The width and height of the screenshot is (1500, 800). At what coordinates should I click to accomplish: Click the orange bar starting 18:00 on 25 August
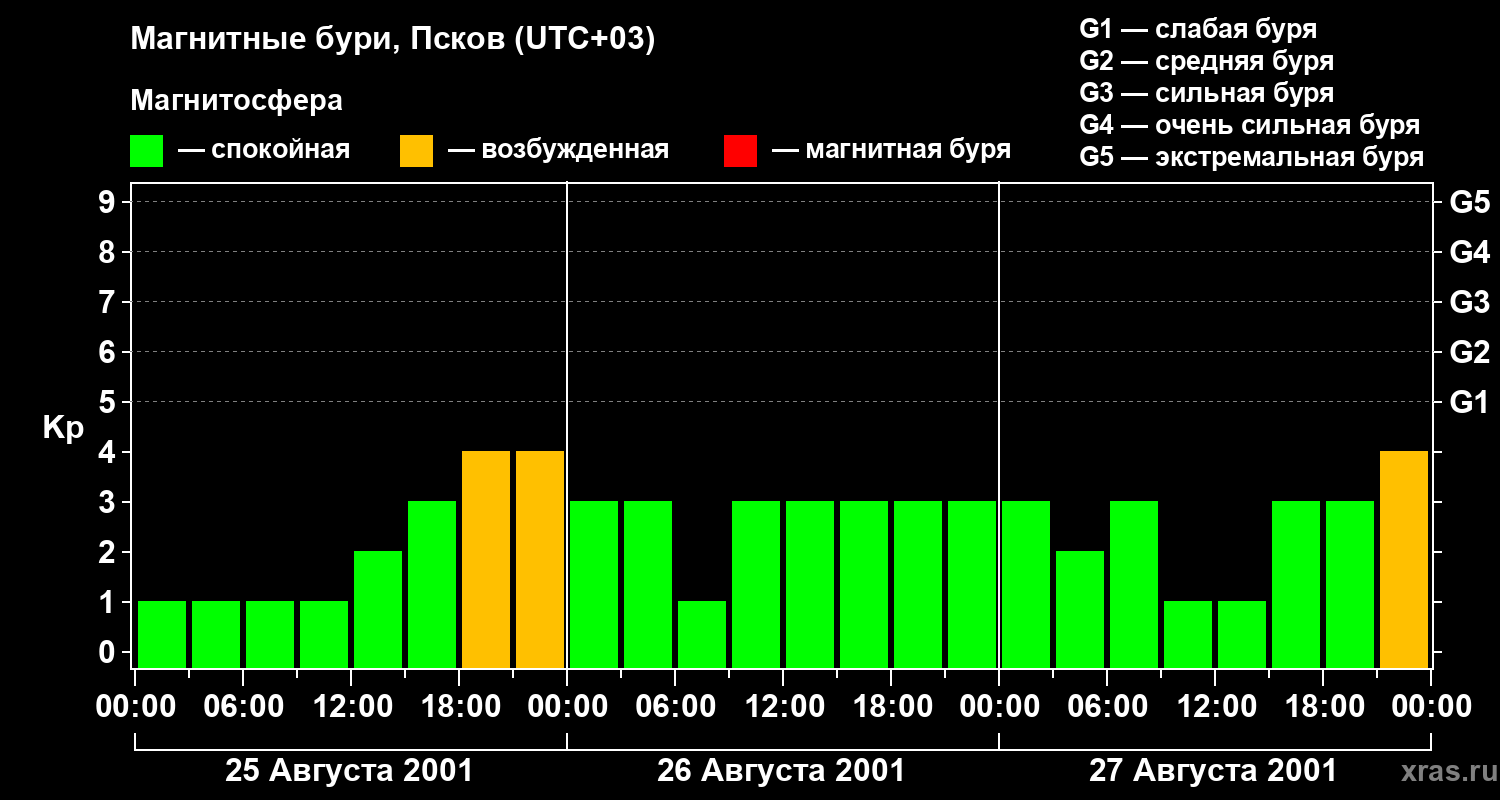[486, 559]
